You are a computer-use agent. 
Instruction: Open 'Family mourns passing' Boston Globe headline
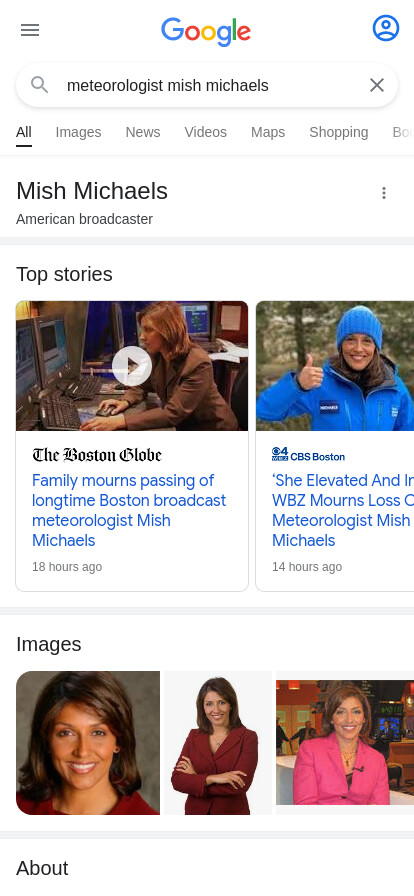[x=129, y=510]
